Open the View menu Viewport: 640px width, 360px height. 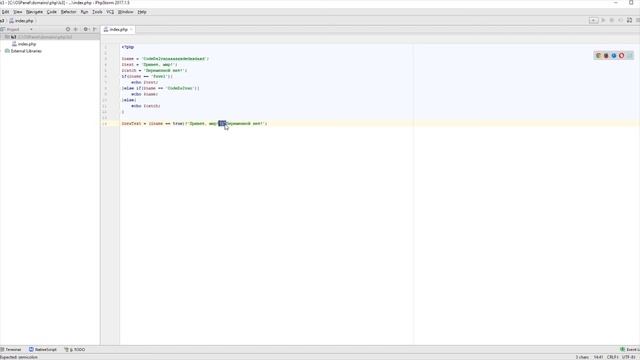(18, 12)
